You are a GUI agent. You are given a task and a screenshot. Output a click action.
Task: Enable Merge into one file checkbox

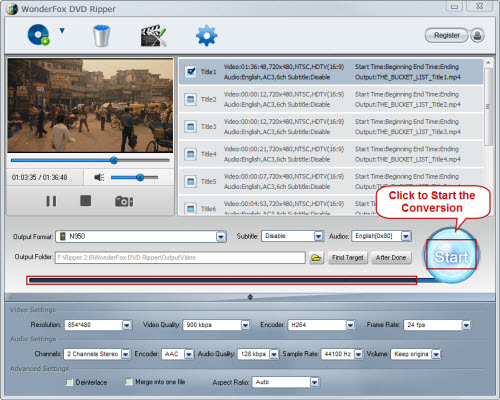pyautogui.click(x=128, y=381)
